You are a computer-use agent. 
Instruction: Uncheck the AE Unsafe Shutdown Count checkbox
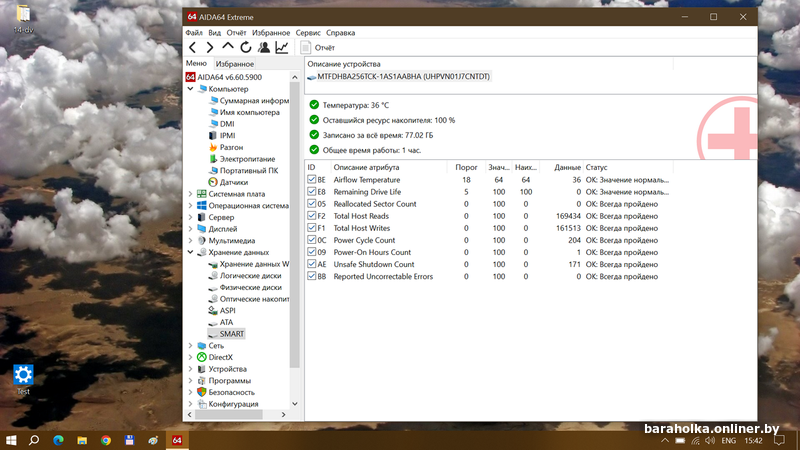pos(312,264)
